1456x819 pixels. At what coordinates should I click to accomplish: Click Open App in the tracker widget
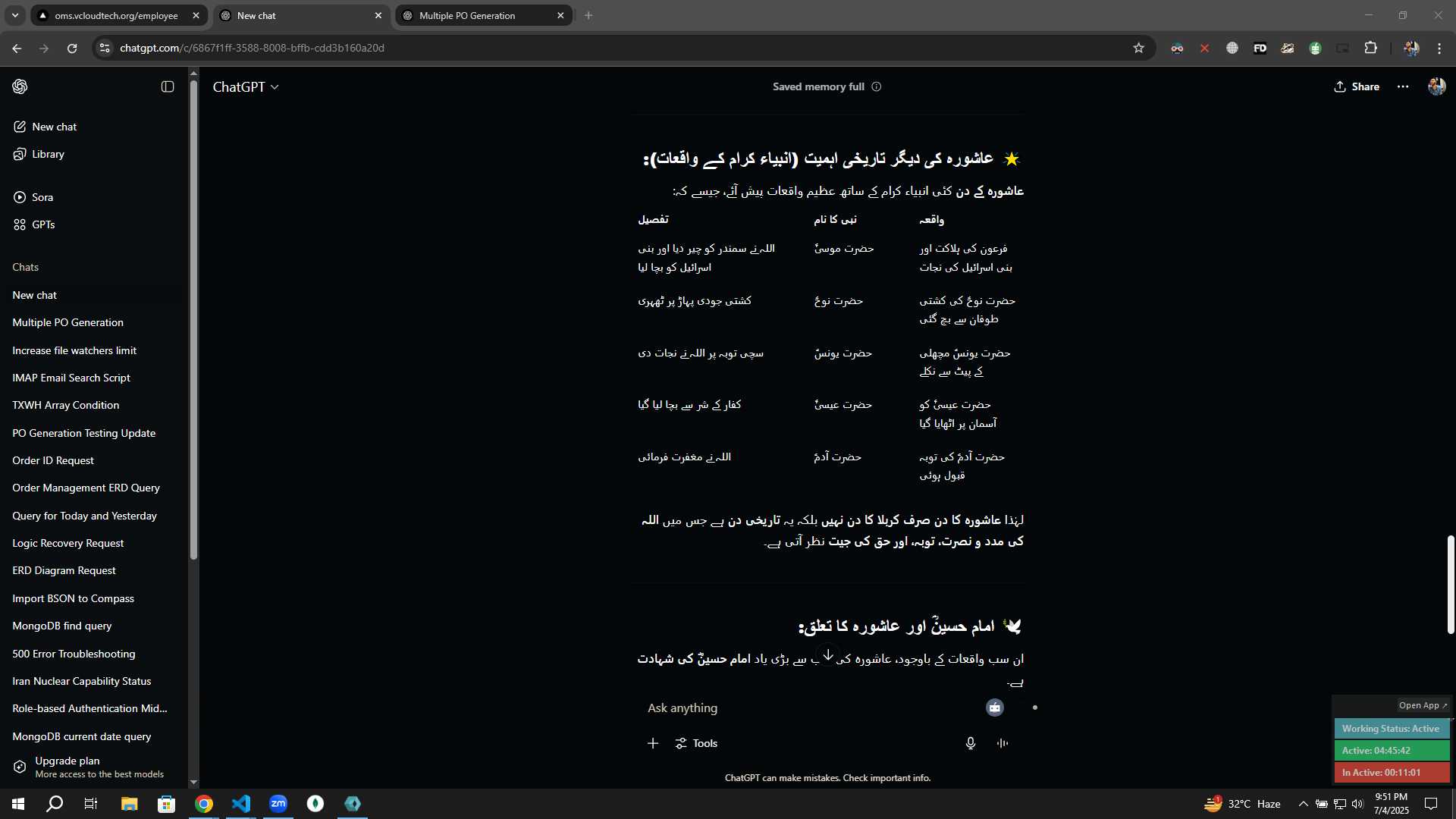point(1423,705)
